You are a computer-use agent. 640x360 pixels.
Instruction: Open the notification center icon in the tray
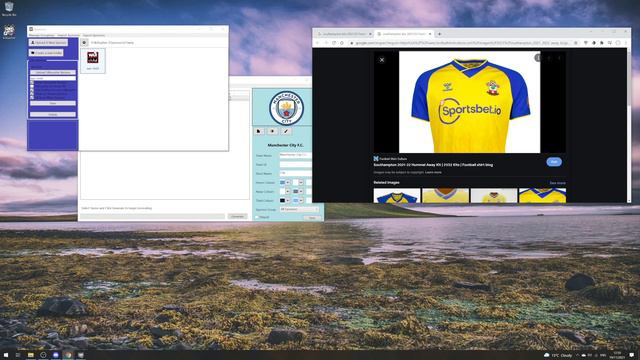point(632,355)
